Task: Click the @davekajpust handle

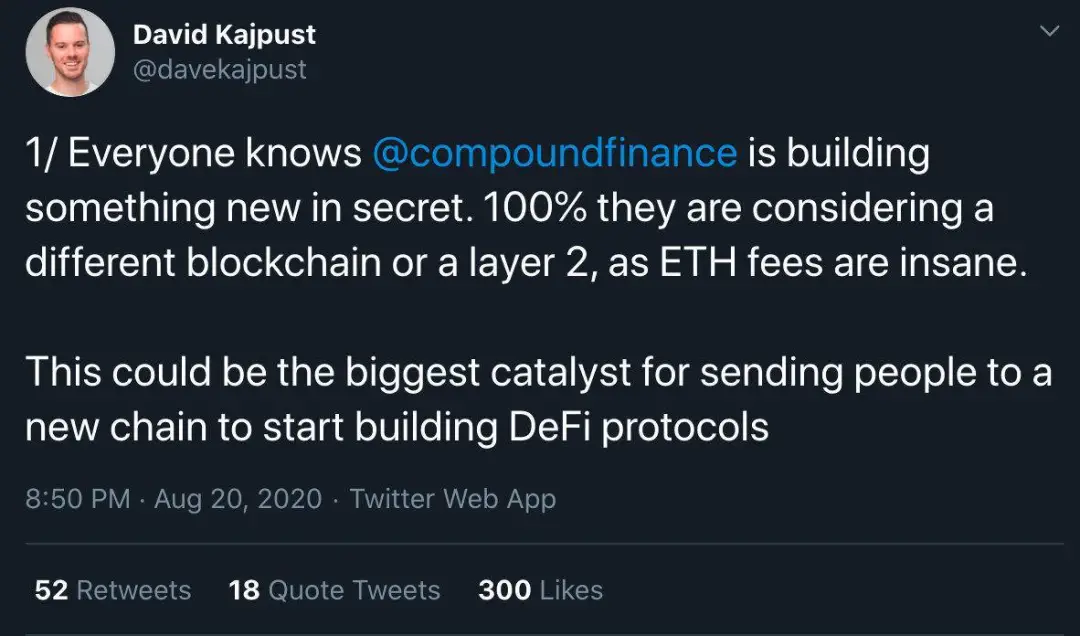Action: pyautogui.click(x=219, y=69)
